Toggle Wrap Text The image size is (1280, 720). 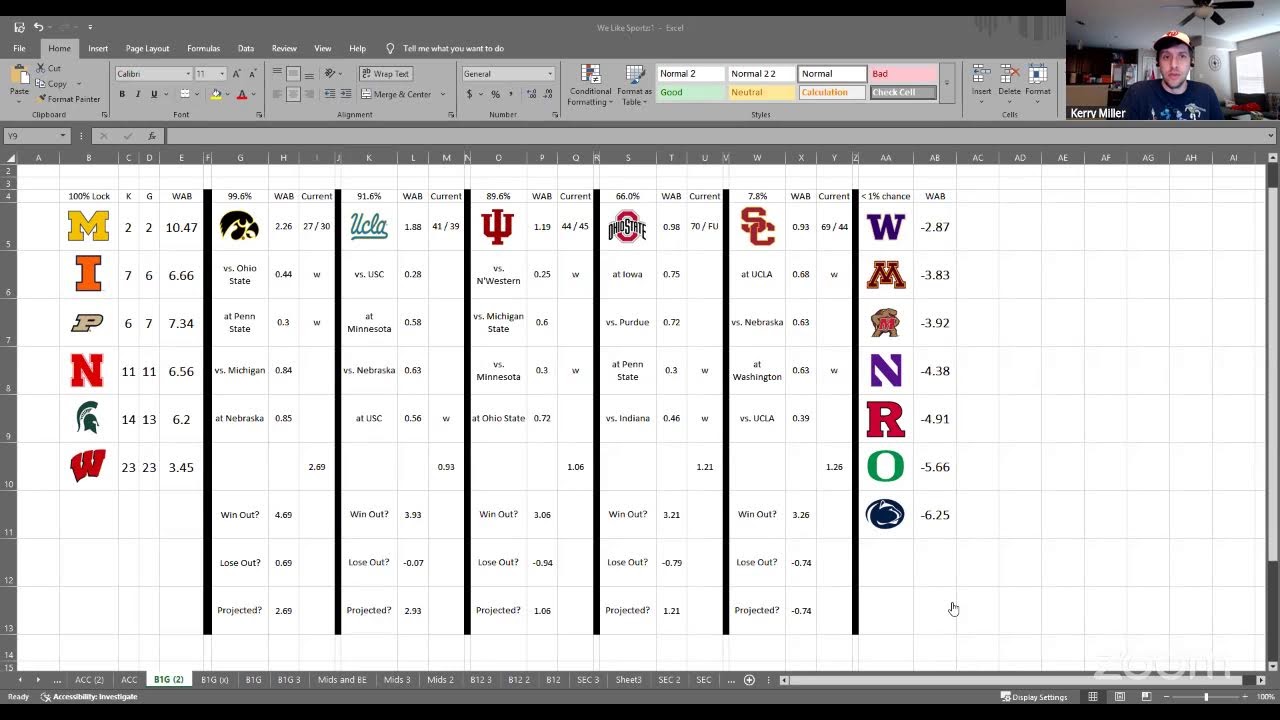[386, 74]
